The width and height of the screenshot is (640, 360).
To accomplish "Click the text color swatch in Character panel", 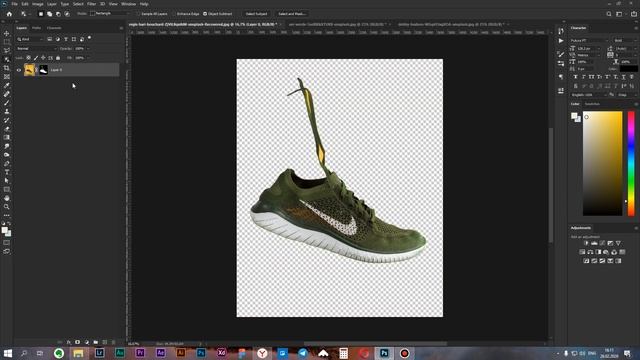I will point(629,69).
